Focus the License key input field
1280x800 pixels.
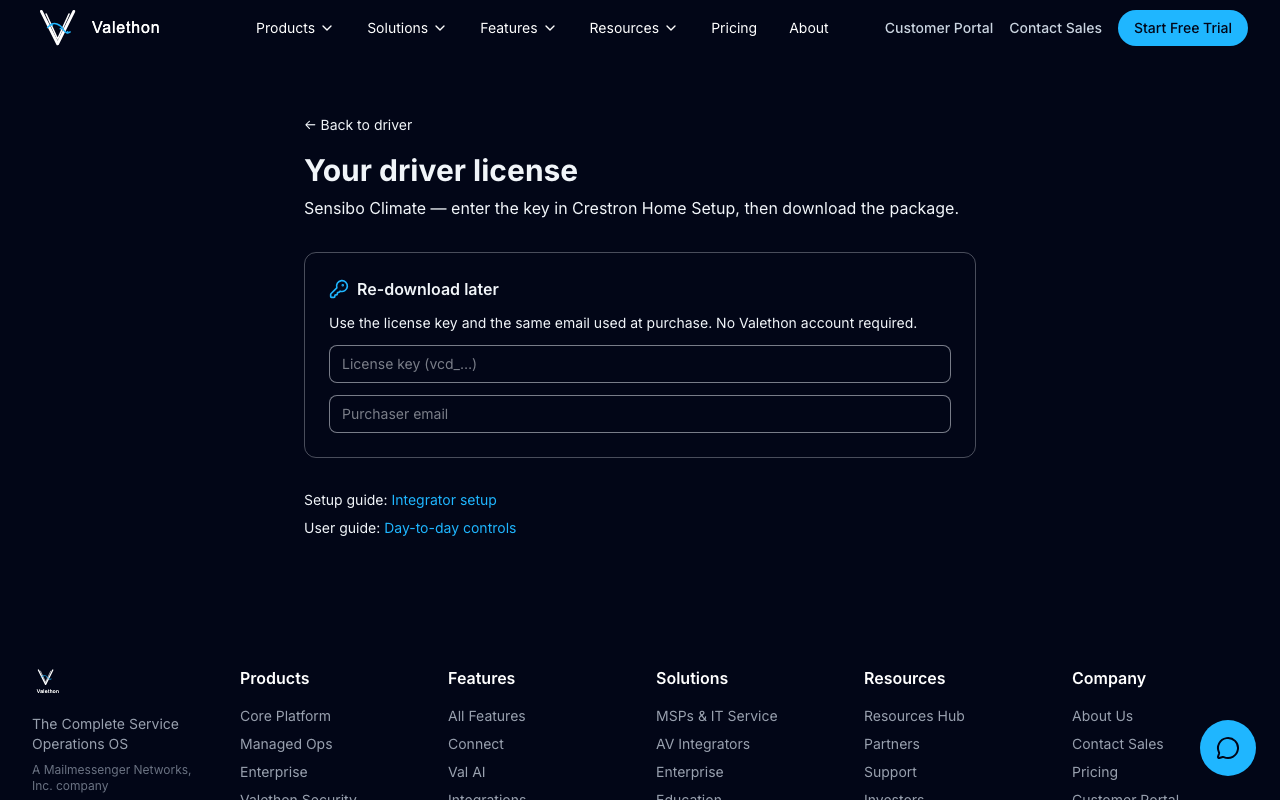[x=640, y=364]
